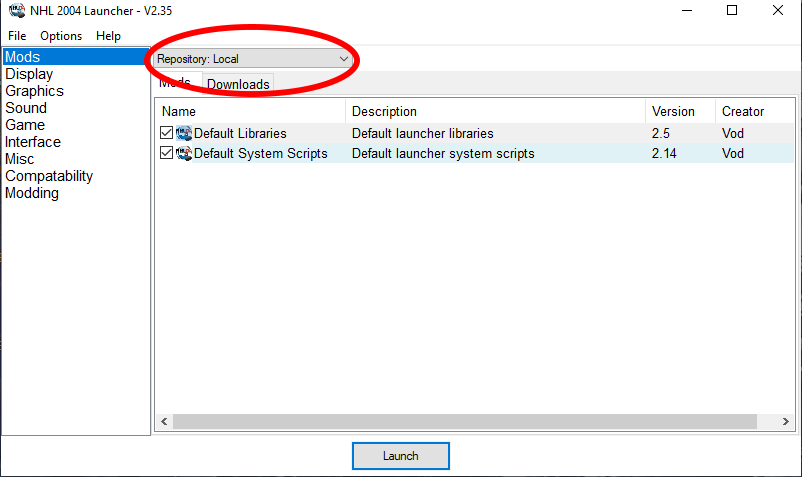
Task: Uncheck the Default System Scripts checkbox
Action: click(x=166, y=153)
